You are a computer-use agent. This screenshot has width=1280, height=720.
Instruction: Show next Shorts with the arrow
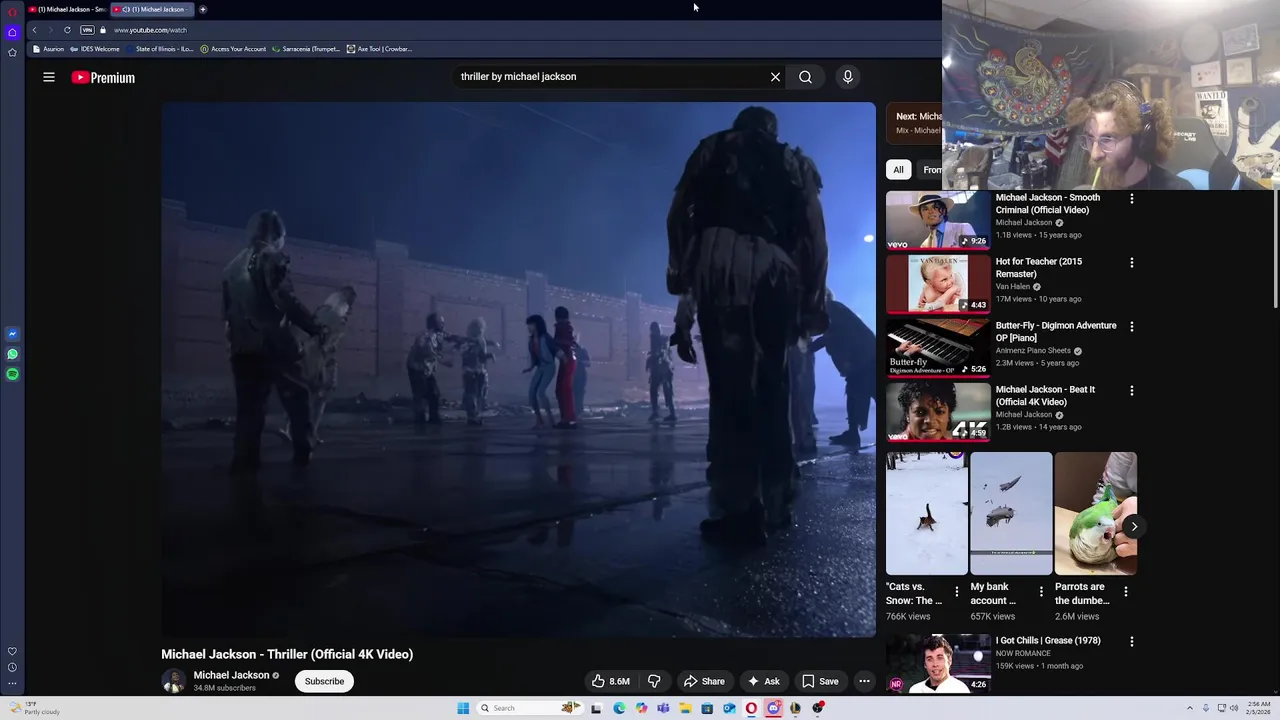point(1134,526)
